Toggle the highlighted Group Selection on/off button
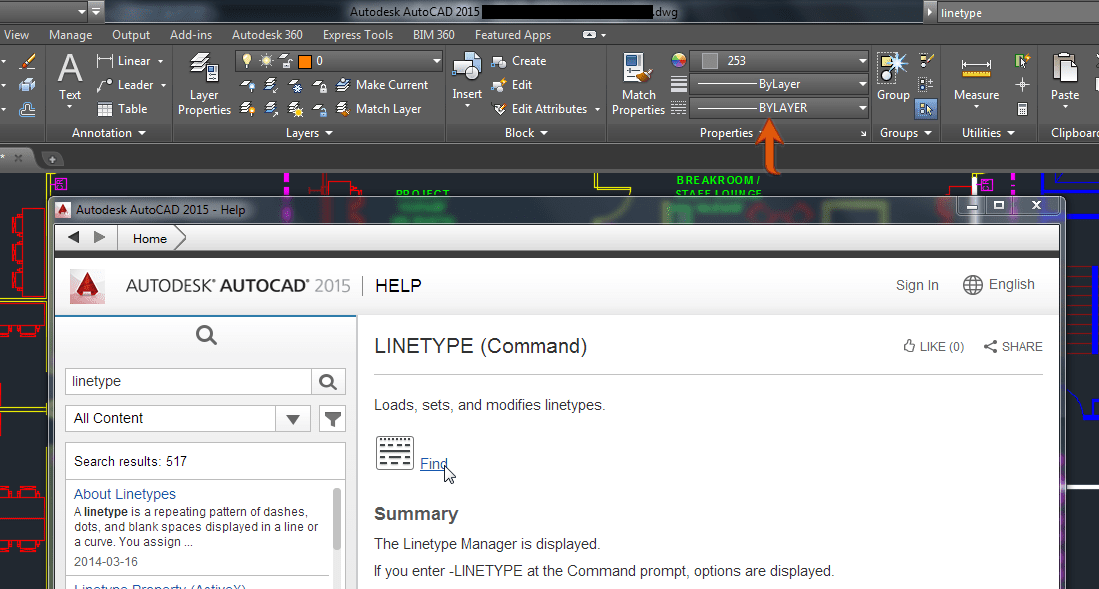Viewport: 1099px width, 589px height. 926,109
